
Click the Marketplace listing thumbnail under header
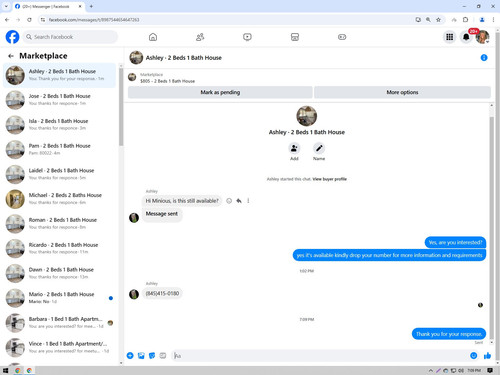(132, 77)
